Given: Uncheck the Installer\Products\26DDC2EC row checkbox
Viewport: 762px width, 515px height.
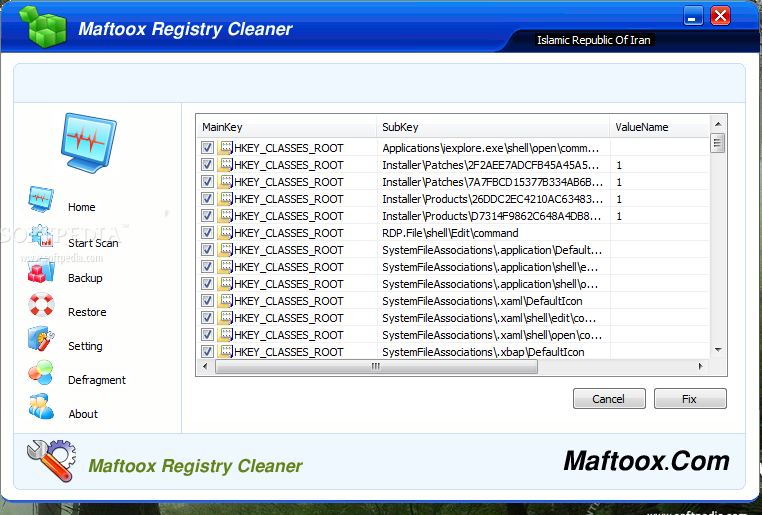Looking at the screenshot, I should point(208,199).
